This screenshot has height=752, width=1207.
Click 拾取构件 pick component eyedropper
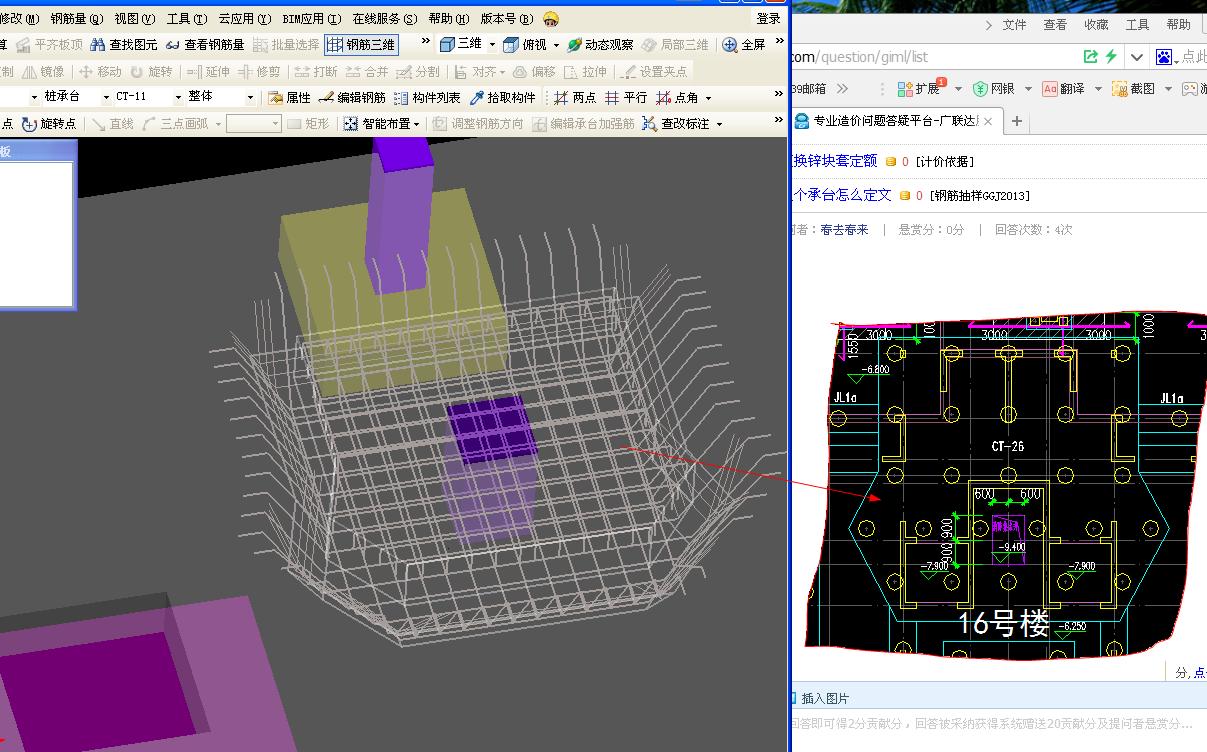502,97
